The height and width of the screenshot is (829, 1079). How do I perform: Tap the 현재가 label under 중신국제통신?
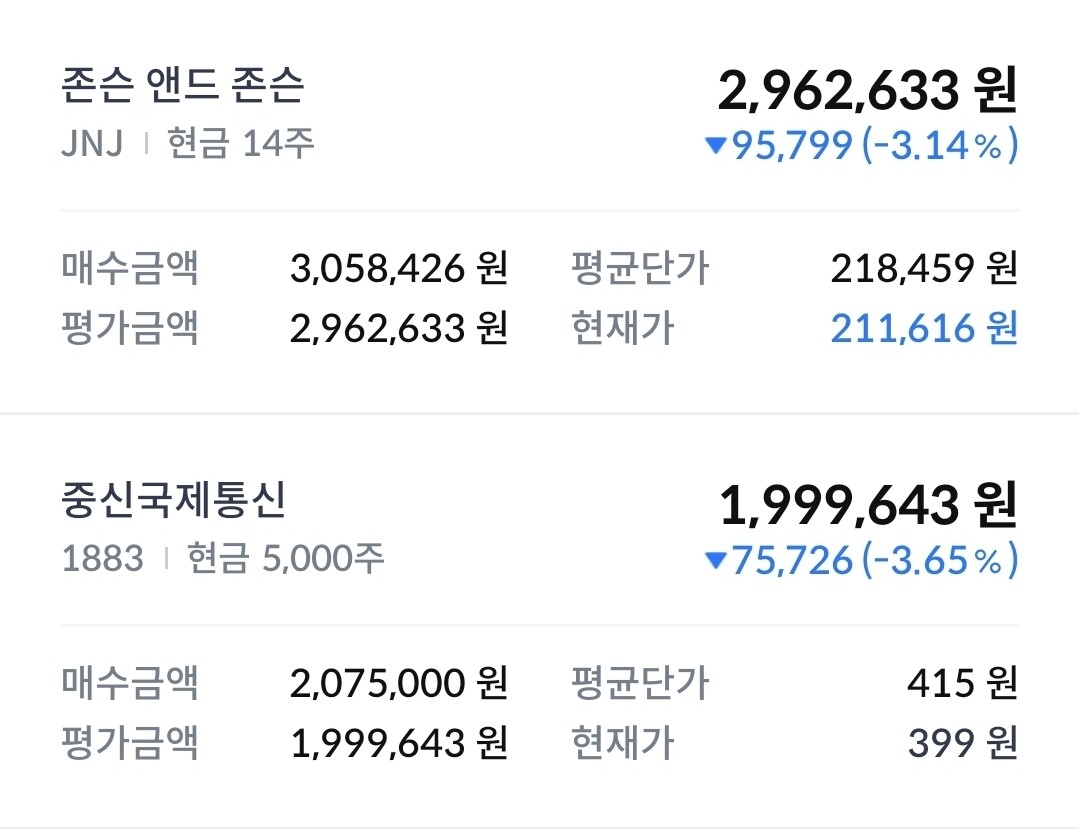(x=622, y=743)
